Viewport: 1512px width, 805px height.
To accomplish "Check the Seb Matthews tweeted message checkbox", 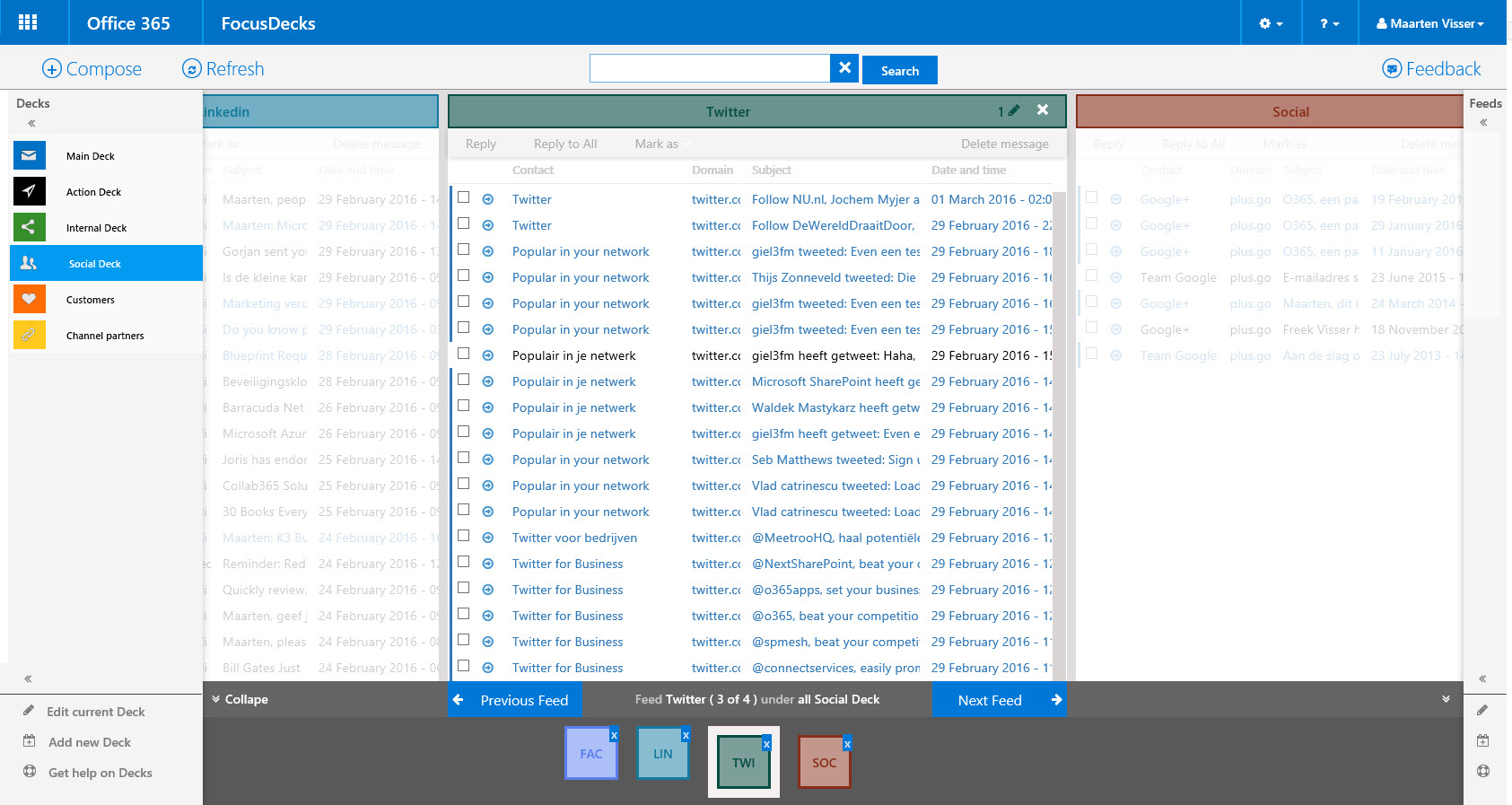I will (464, 458).
